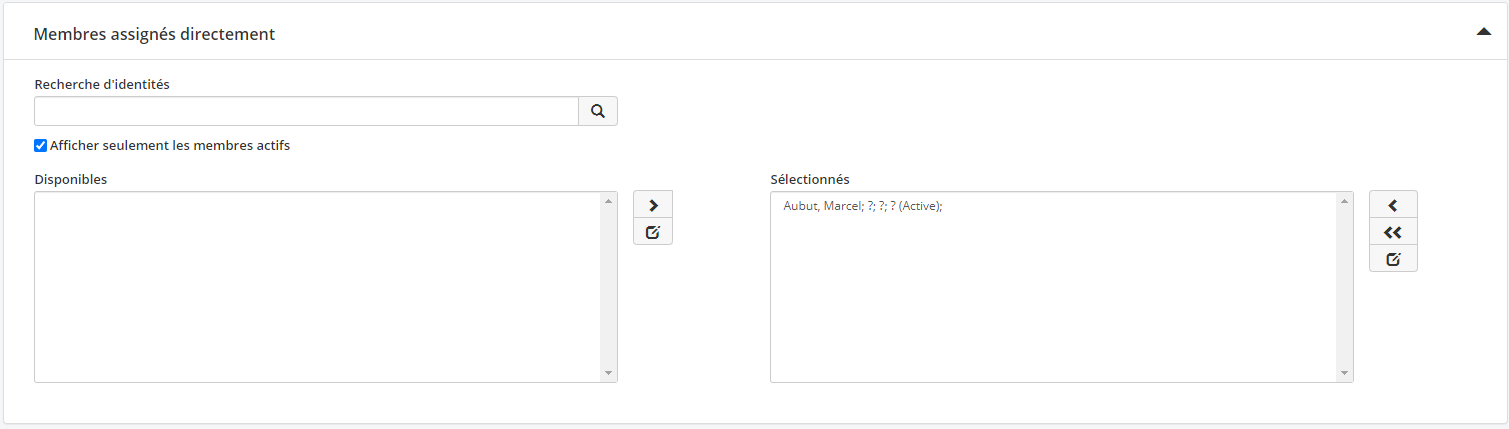Uncheck Afficher seulement les membres actifs

click(x=41, y=146)
